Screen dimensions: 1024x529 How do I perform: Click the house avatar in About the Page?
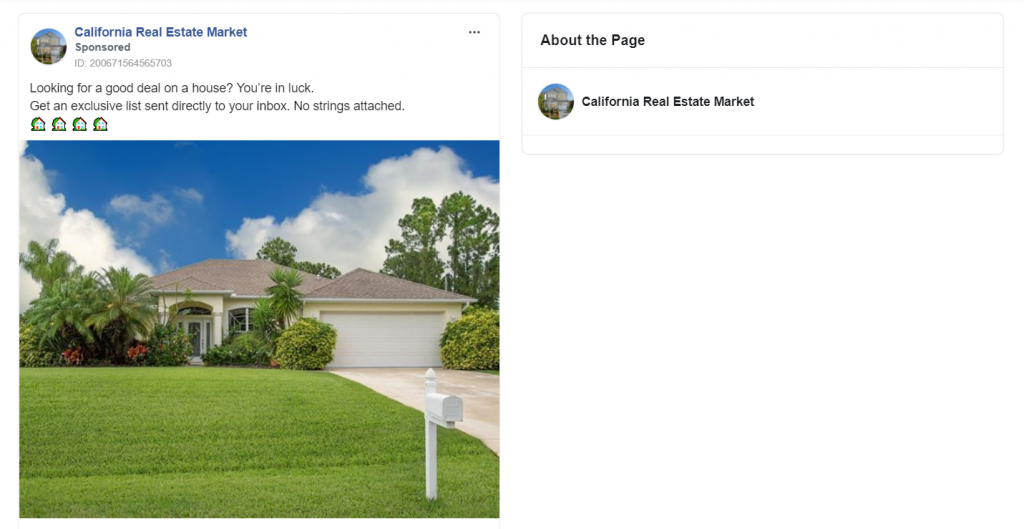[x=556, y=101]
